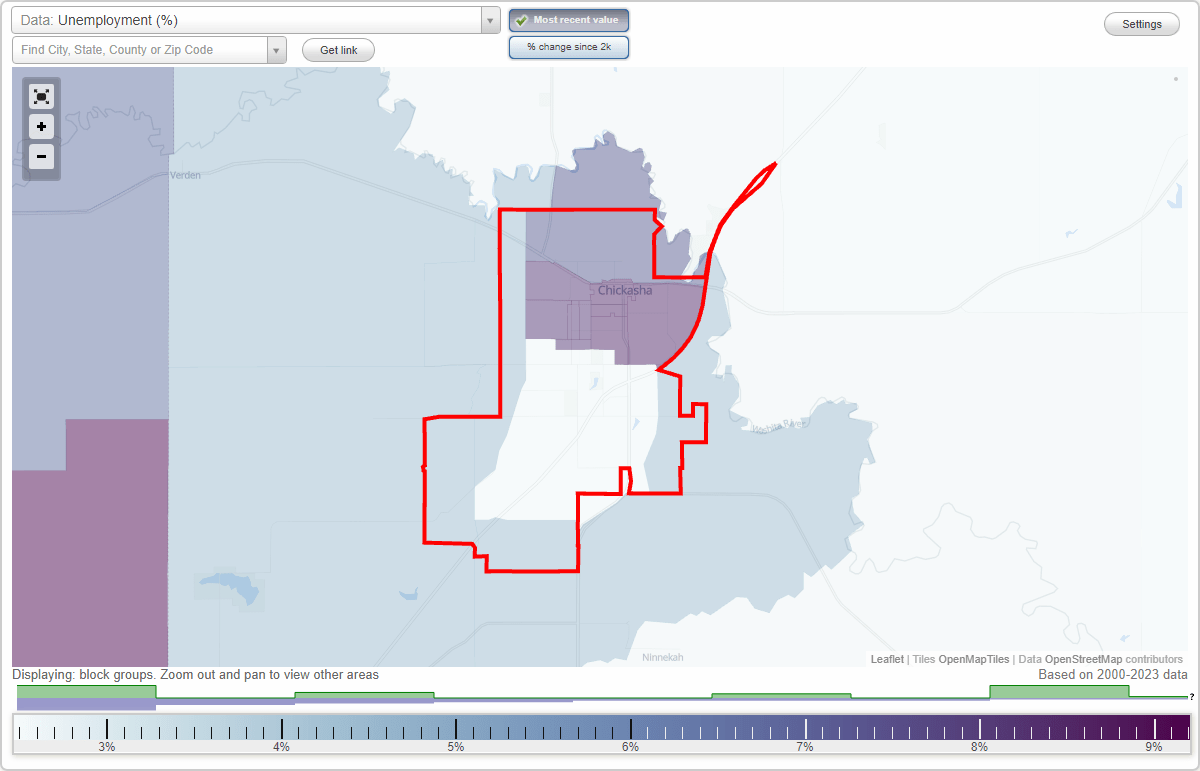The image size is (1200, 771).
Task: Select Most recent value option
Action: [569, 20]
